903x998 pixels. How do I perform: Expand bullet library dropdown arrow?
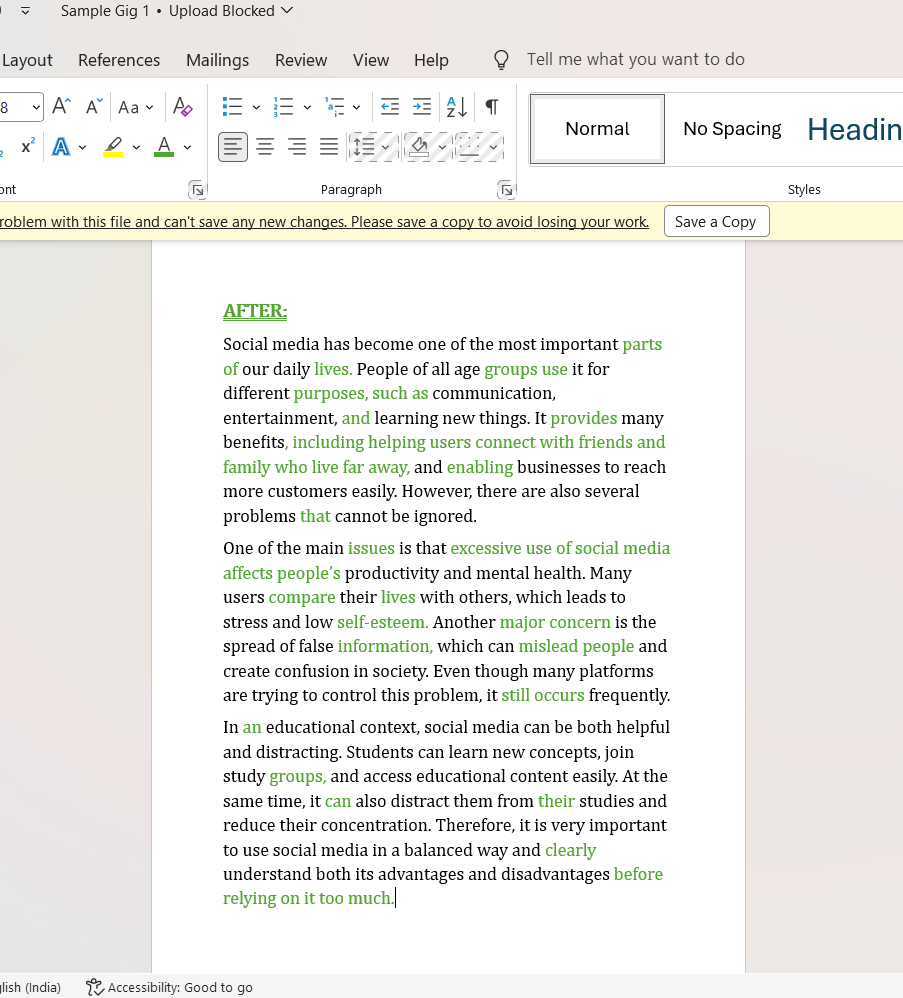[256, 108]
